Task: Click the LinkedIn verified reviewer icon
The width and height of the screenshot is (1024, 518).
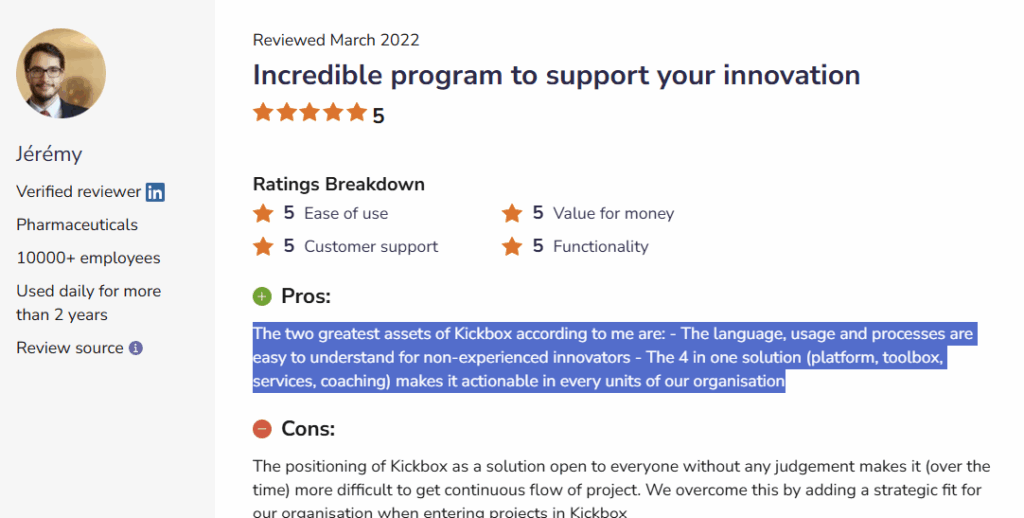Action: coord(155,192)
